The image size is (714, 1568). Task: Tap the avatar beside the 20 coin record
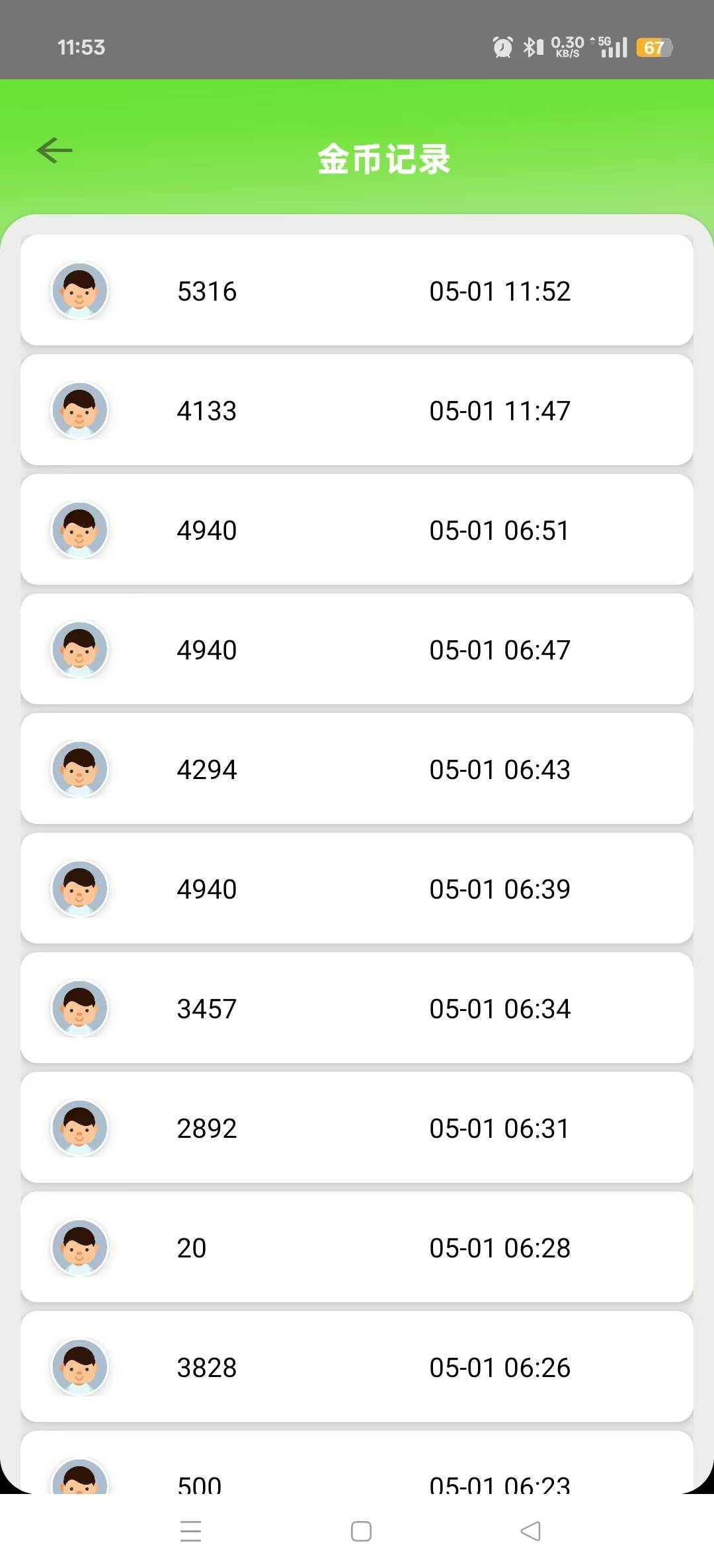(80, 1248)
